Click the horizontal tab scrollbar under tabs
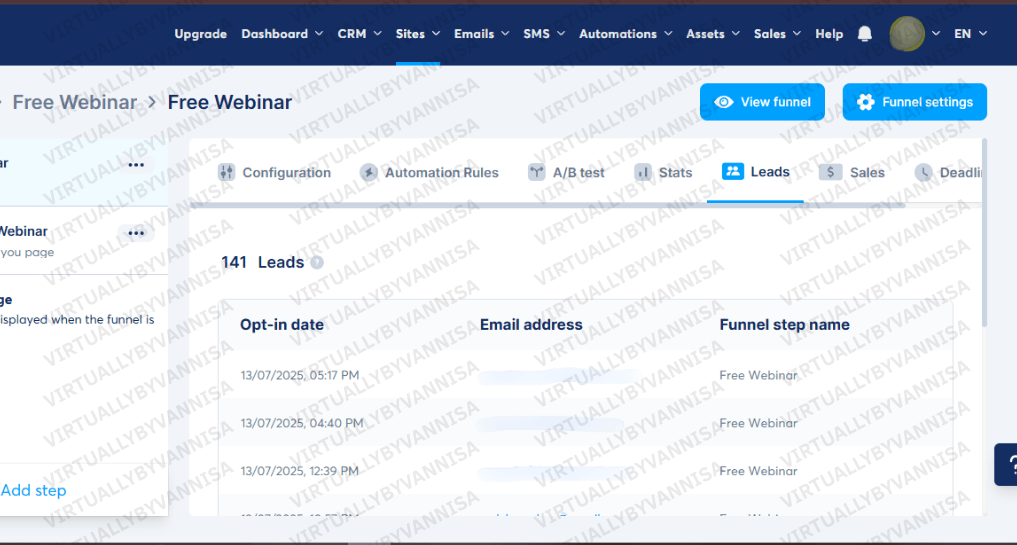The image size is (1017, 545). click(546, 205)
